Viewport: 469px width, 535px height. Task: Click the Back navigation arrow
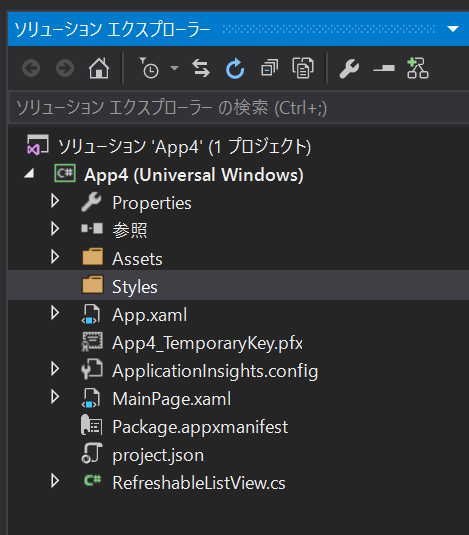point(31,68)
